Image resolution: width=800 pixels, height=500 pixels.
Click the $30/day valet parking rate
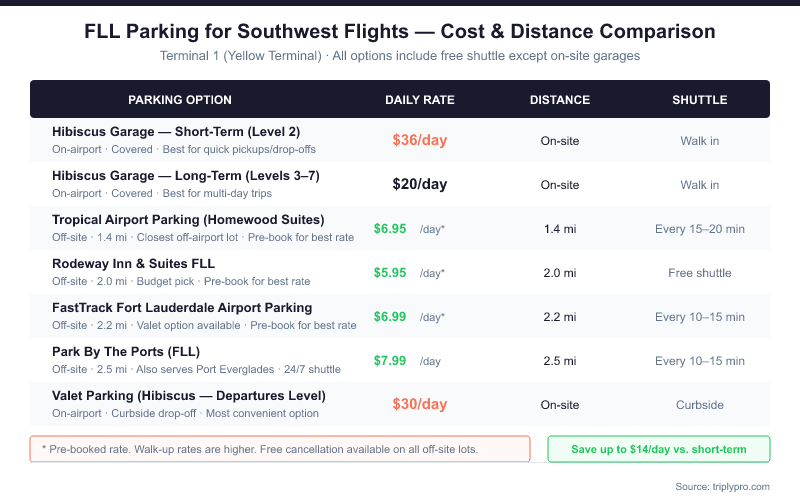pos(420,405)
